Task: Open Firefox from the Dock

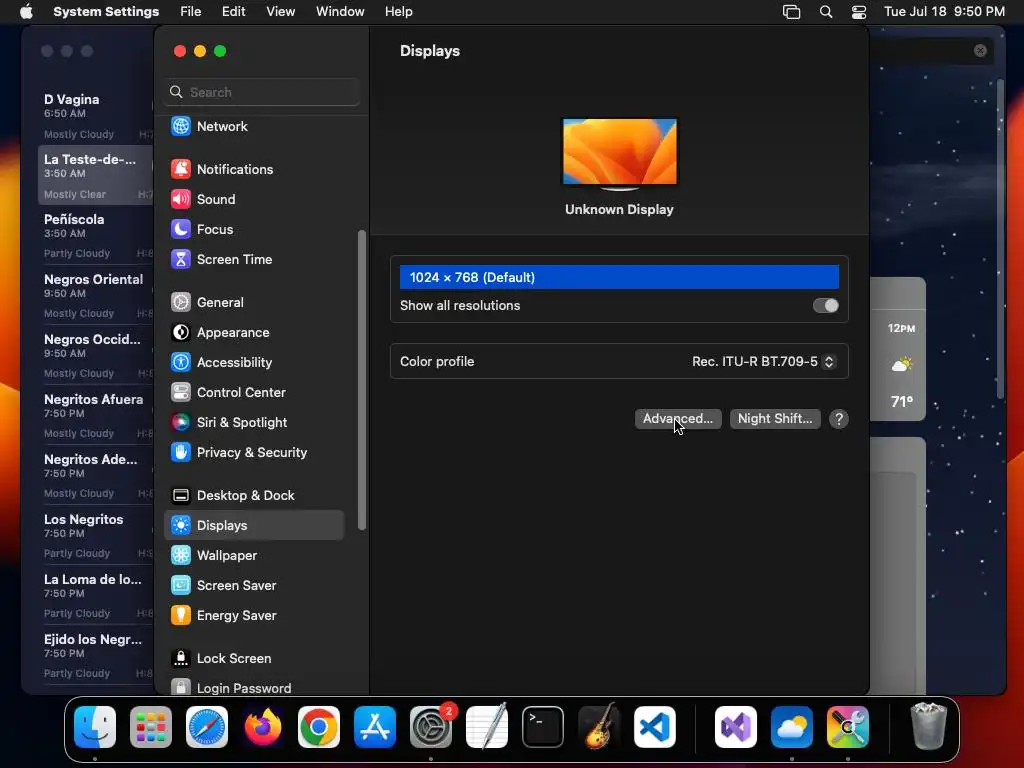Action: (263, 727)
